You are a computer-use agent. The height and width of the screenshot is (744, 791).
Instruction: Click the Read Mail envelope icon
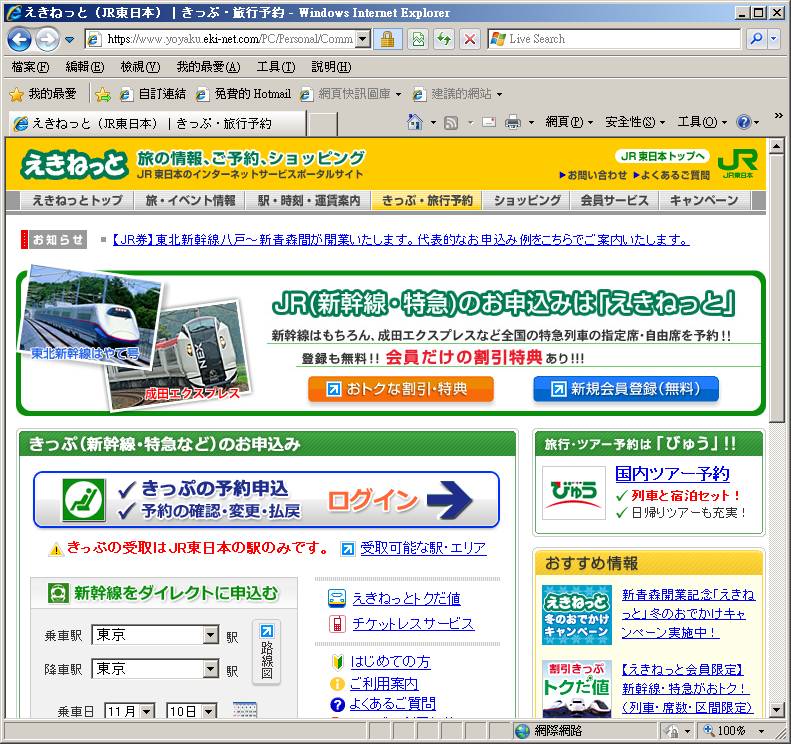click(488, 122)
